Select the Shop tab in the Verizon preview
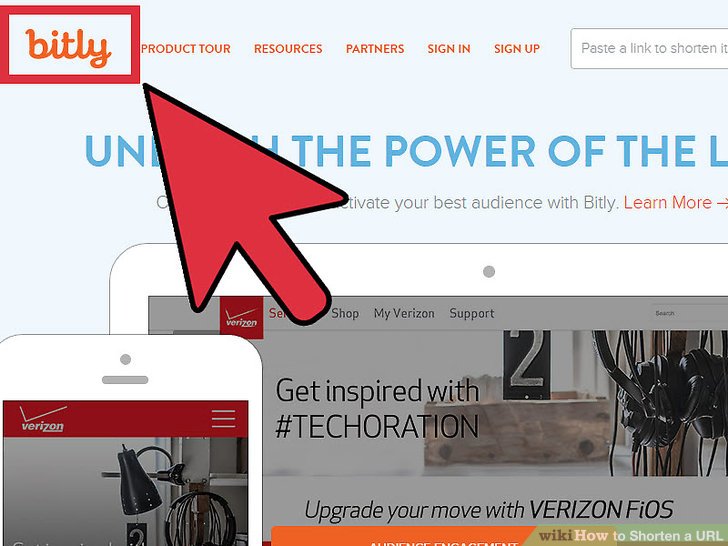 point(345,313)
